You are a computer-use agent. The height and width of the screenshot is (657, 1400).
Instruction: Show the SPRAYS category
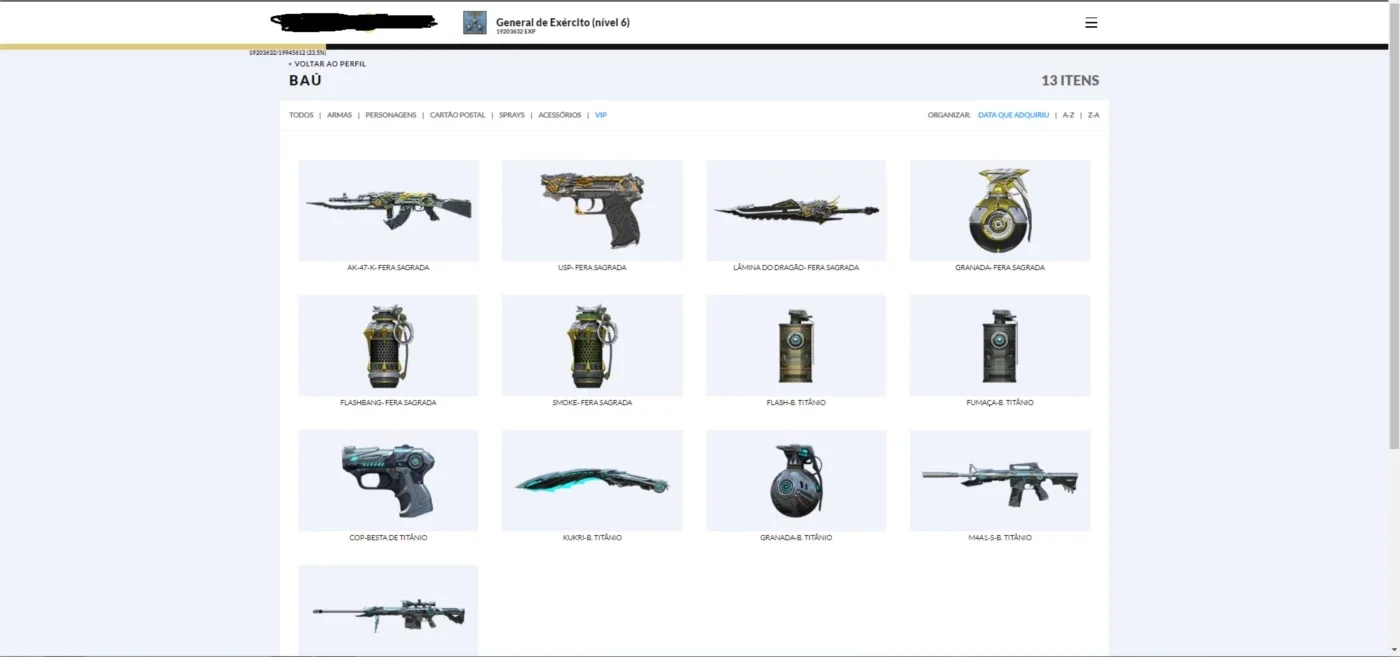(x=512, y=115)
